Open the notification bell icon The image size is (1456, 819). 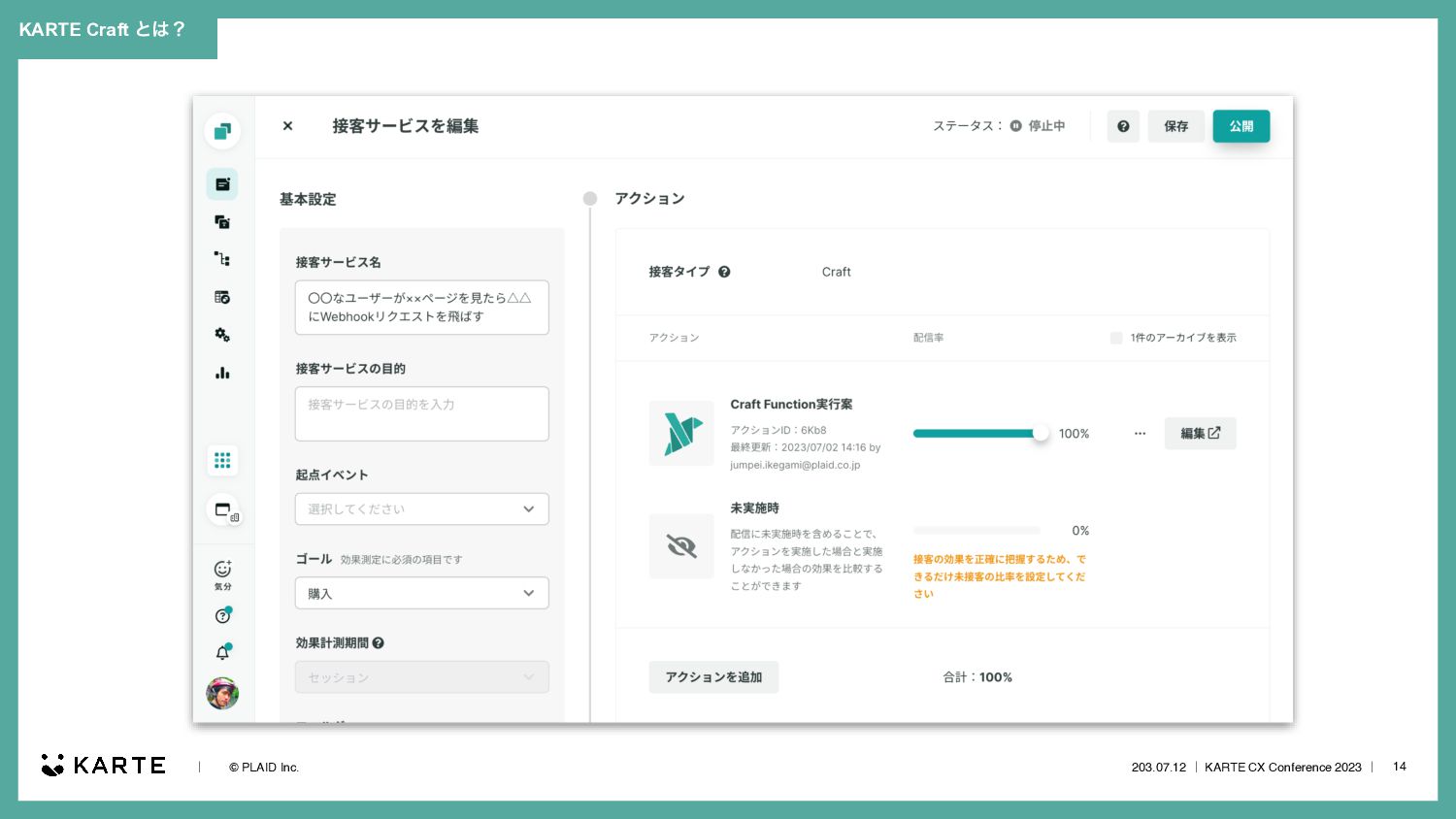click(223, 652)
